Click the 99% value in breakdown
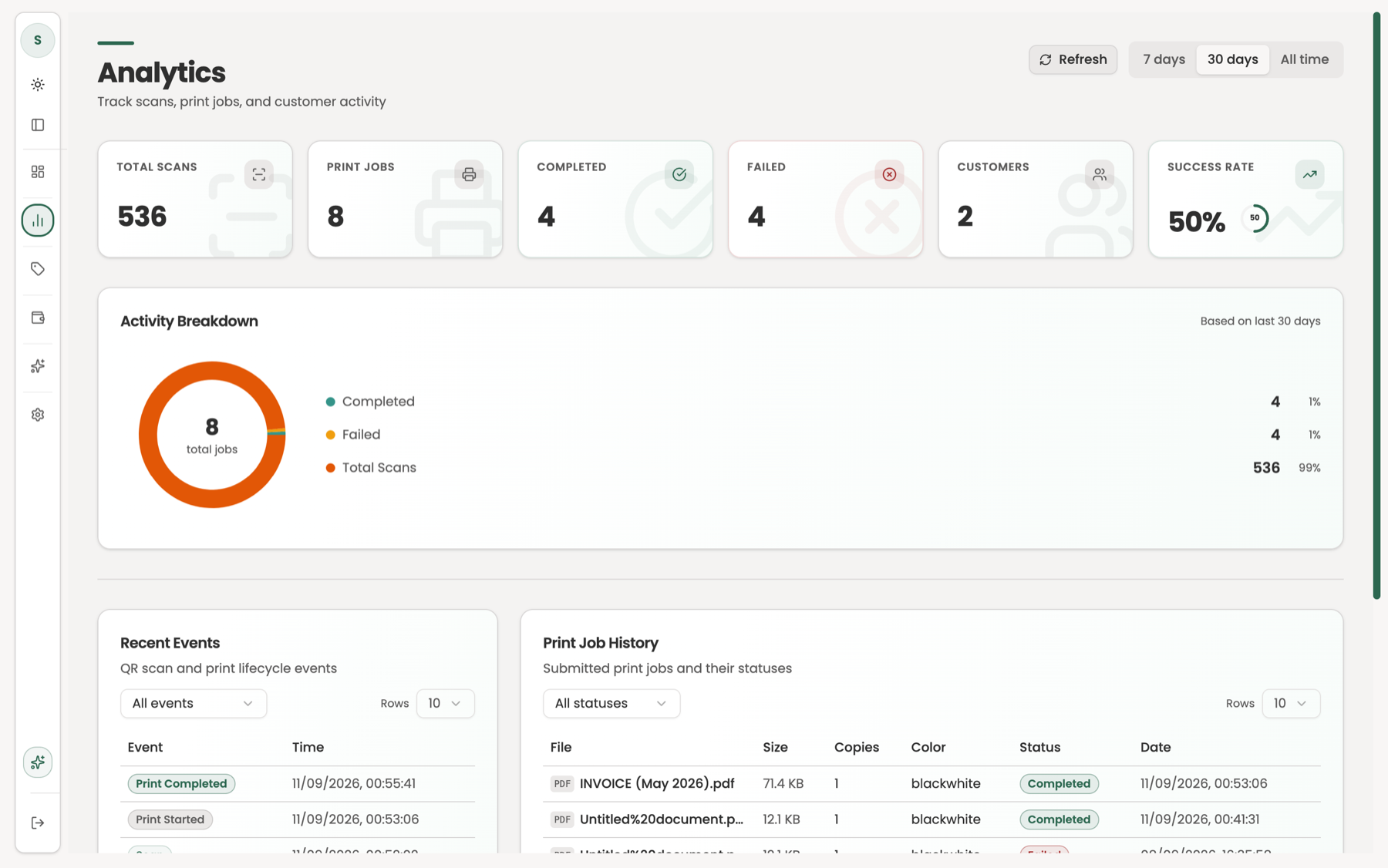1388x868 pixels. pos(1309,468)
